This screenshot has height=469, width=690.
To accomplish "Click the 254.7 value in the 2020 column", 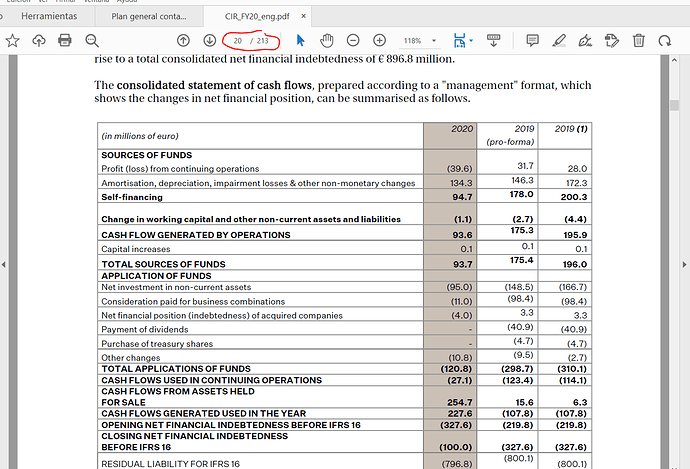I will [459, 402].
